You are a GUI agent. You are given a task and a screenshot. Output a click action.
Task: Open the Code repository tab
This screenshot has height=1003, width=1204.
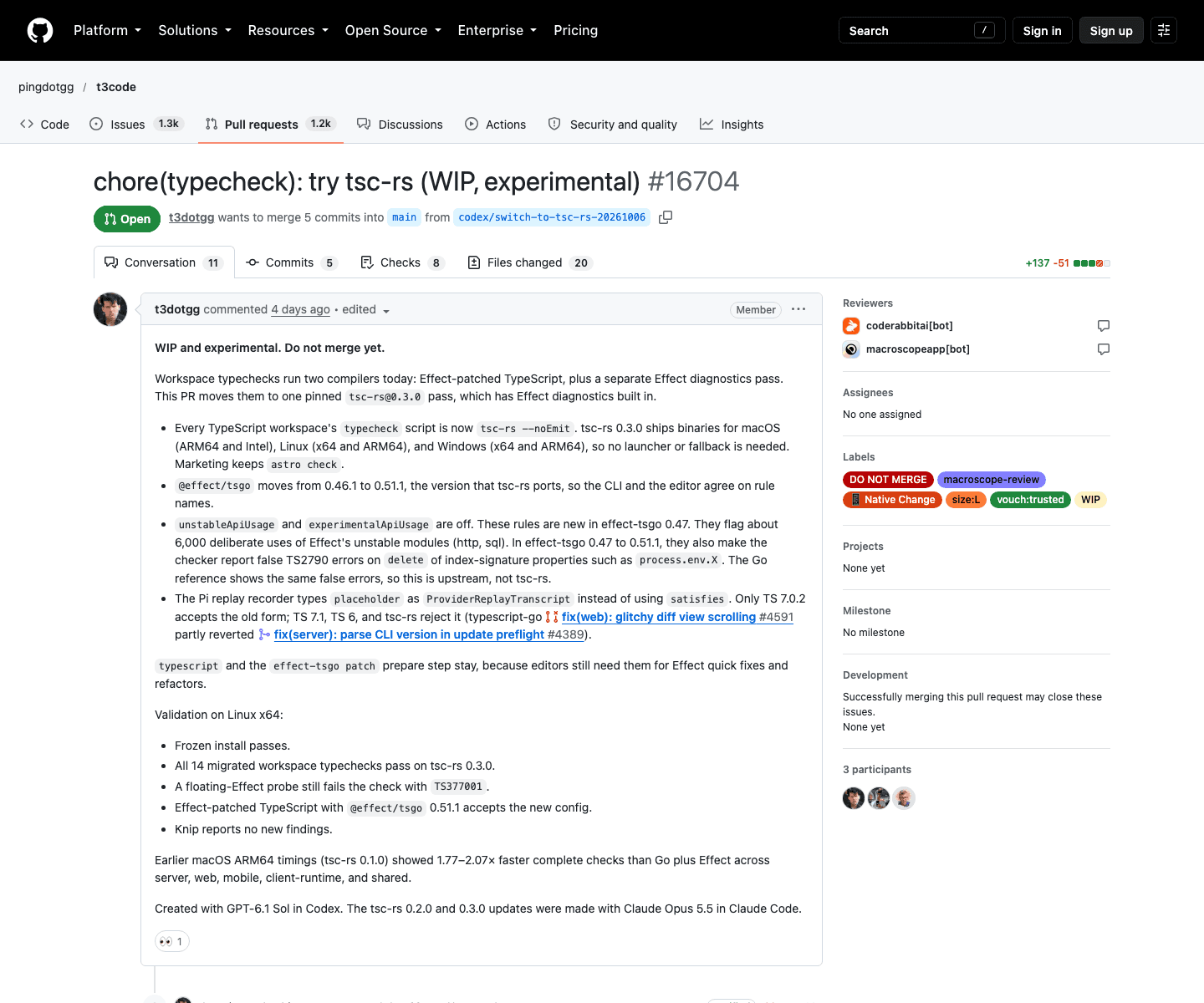click(x=44, y=124)
